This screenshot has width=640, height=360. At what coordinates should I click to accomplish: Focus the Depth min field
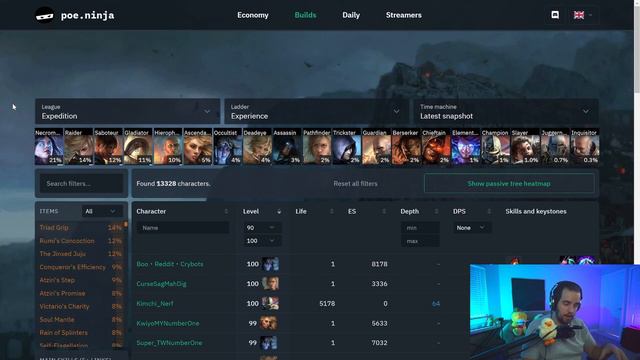[x=420, y=228]
